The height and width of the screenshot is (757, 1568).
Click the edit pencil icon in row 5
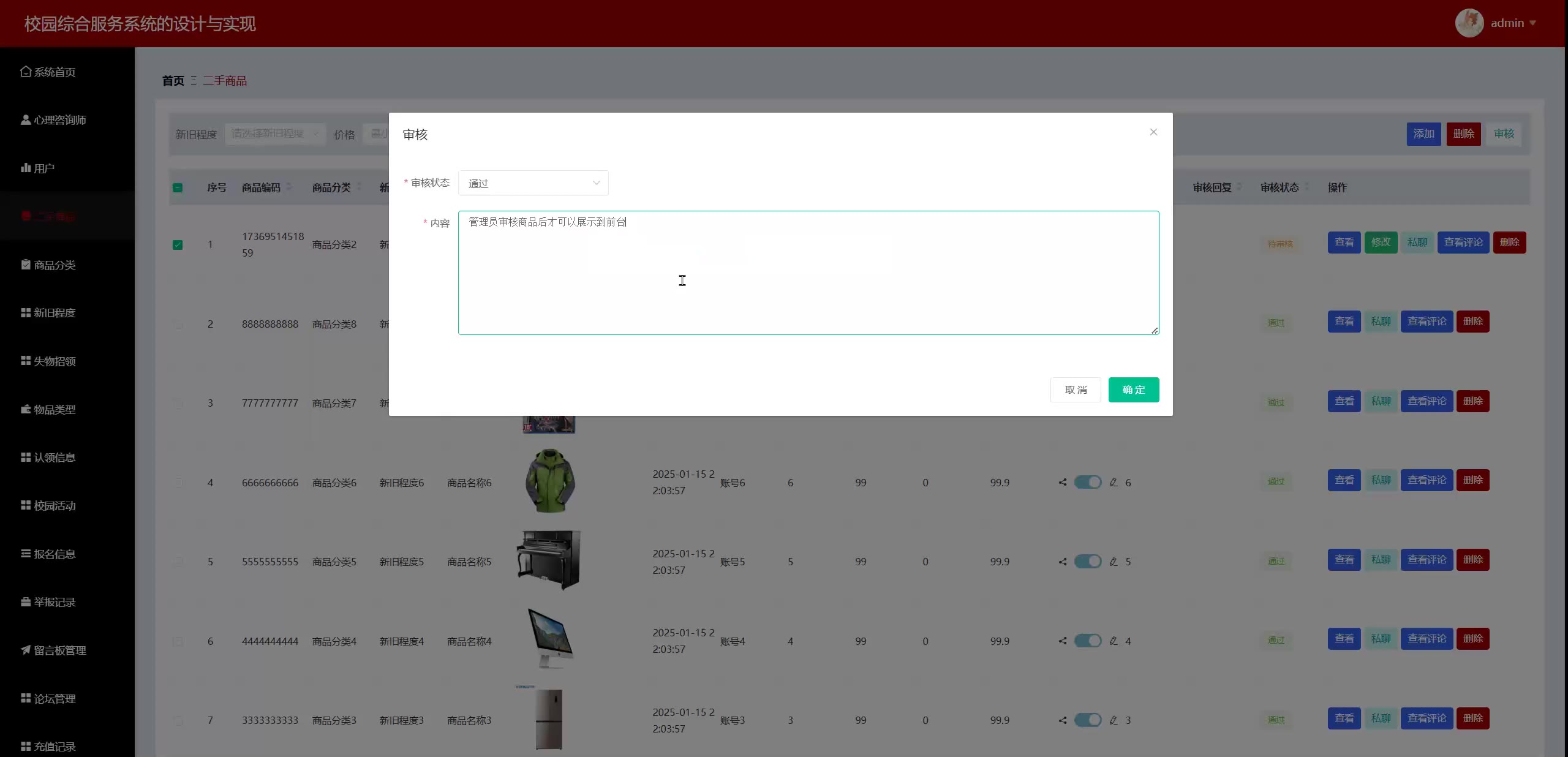(x=1114, y=562)
